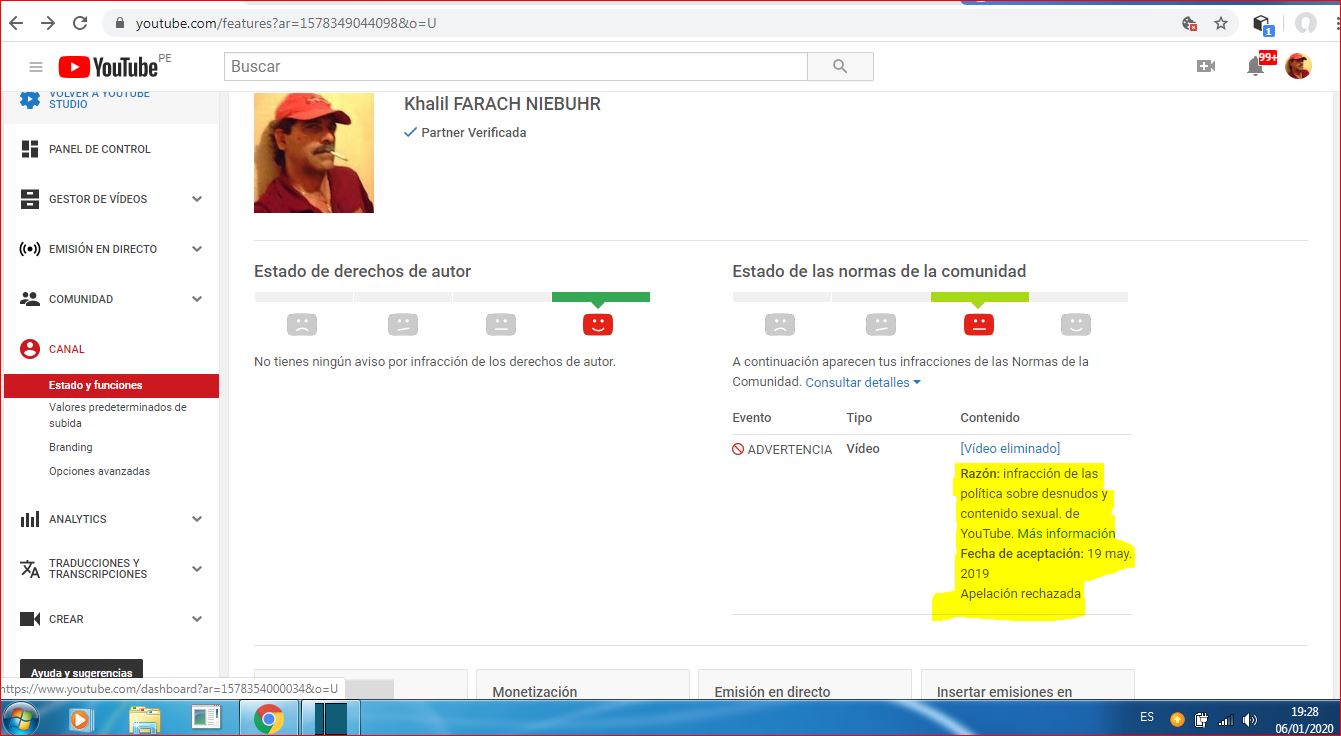Screen dimensions: 1341x736
Task: Click the Khalil FARACH NIEBUHR channel name
Action: pos(502,104)
